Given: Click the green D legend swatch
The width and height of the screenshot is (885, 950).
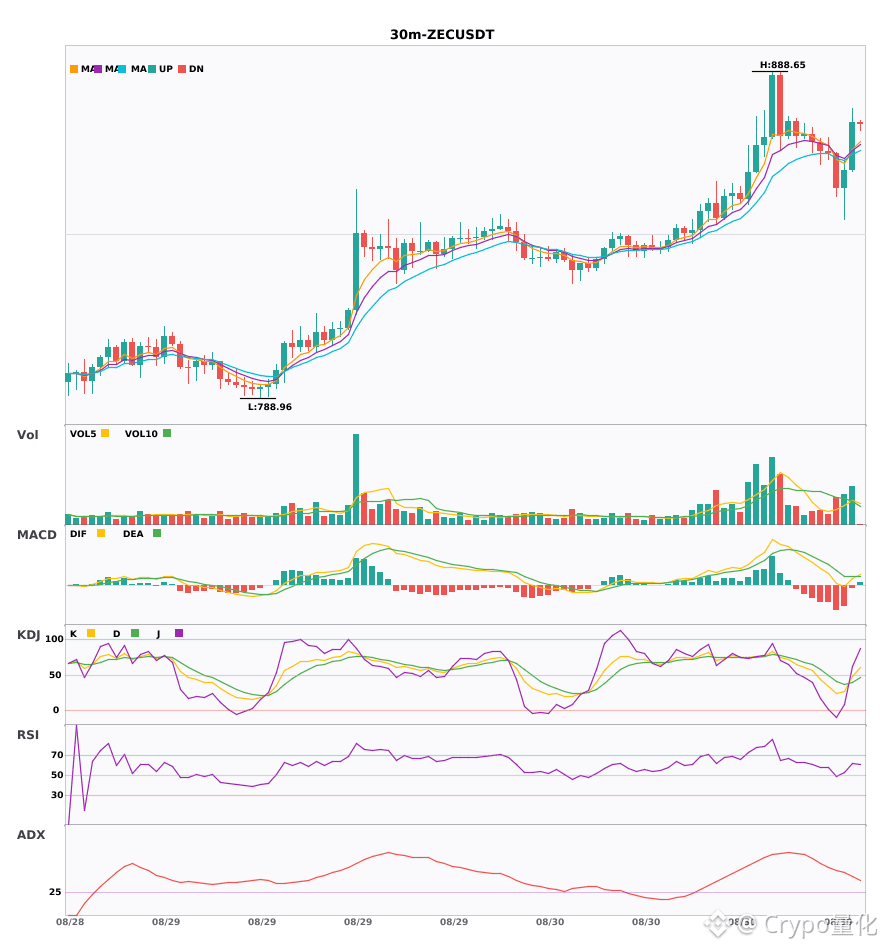Looking at the screenshot, I should [x=135, y=633].
